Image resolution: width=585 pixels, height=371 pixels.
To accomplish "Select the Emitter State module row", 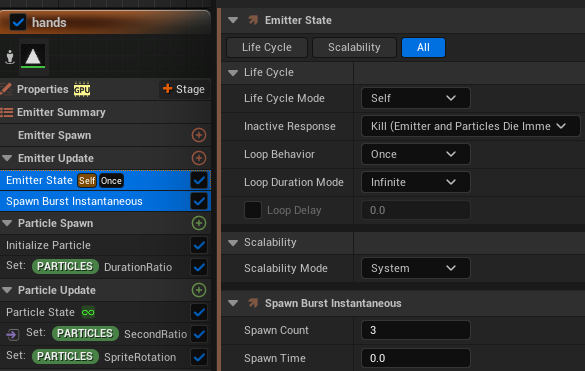I will click(105, 181).
